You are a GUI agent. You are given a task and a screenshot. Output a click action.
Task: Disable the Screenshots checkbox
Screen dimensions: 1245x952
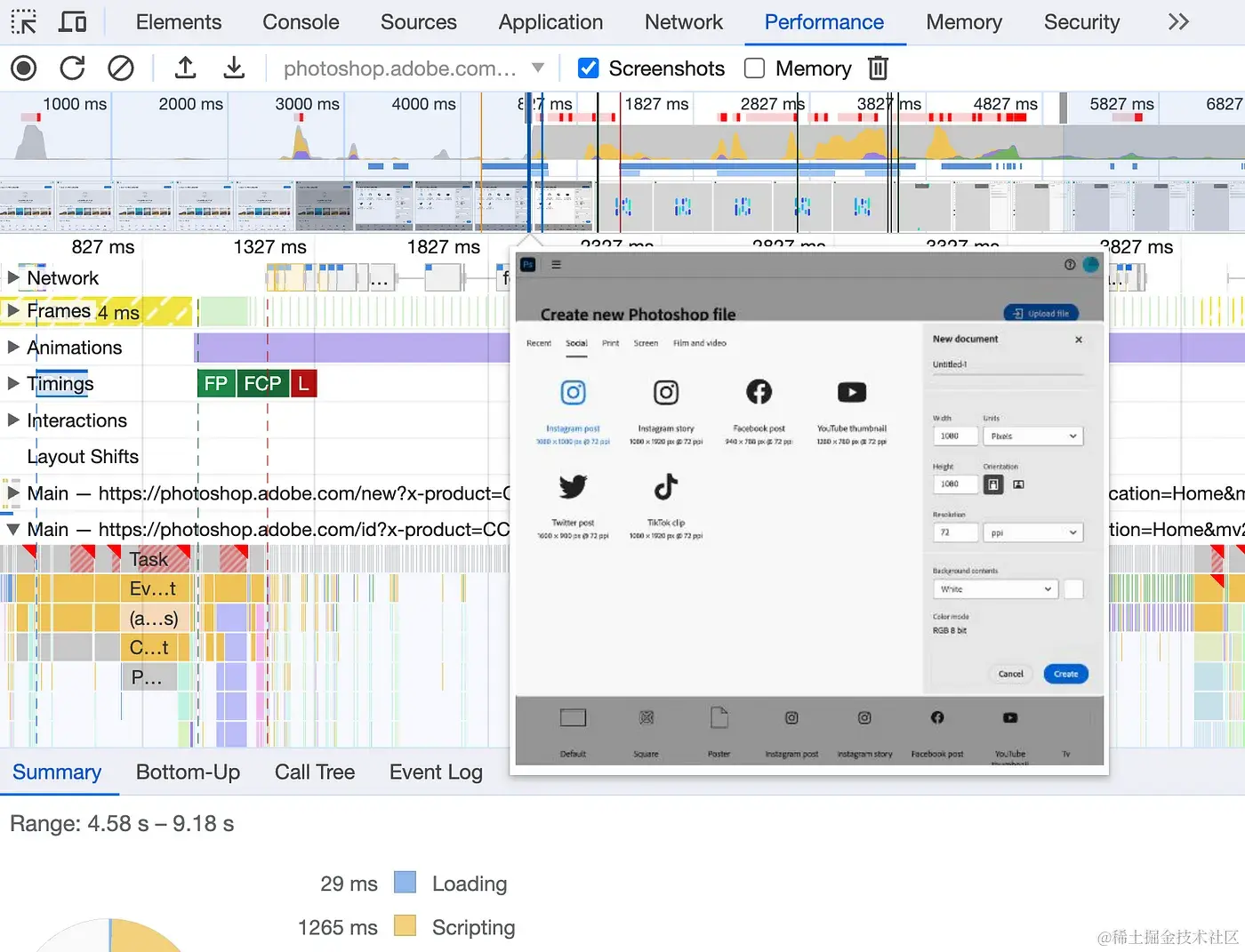tap(588, 68)
